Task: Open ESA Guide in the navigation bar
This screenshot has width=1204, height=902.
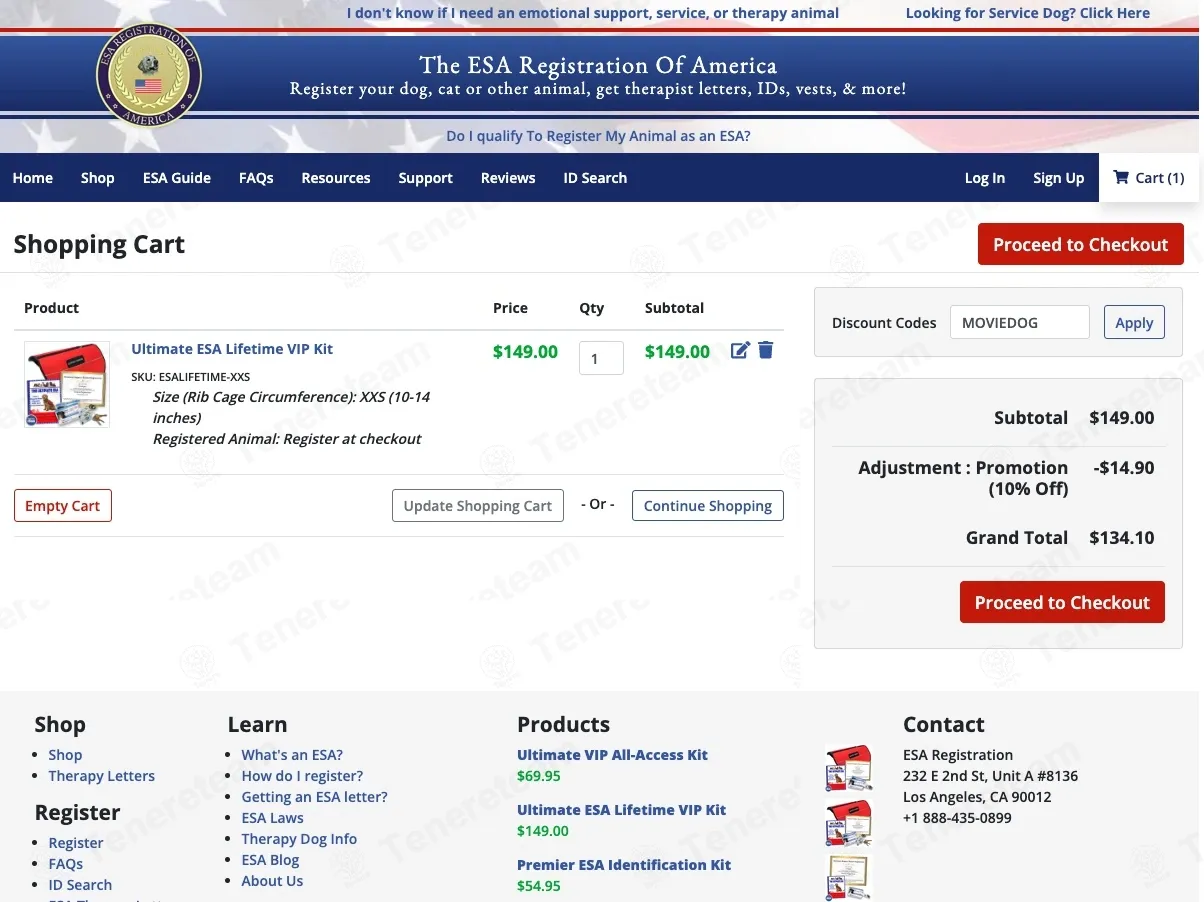Action: pos(177,178)
